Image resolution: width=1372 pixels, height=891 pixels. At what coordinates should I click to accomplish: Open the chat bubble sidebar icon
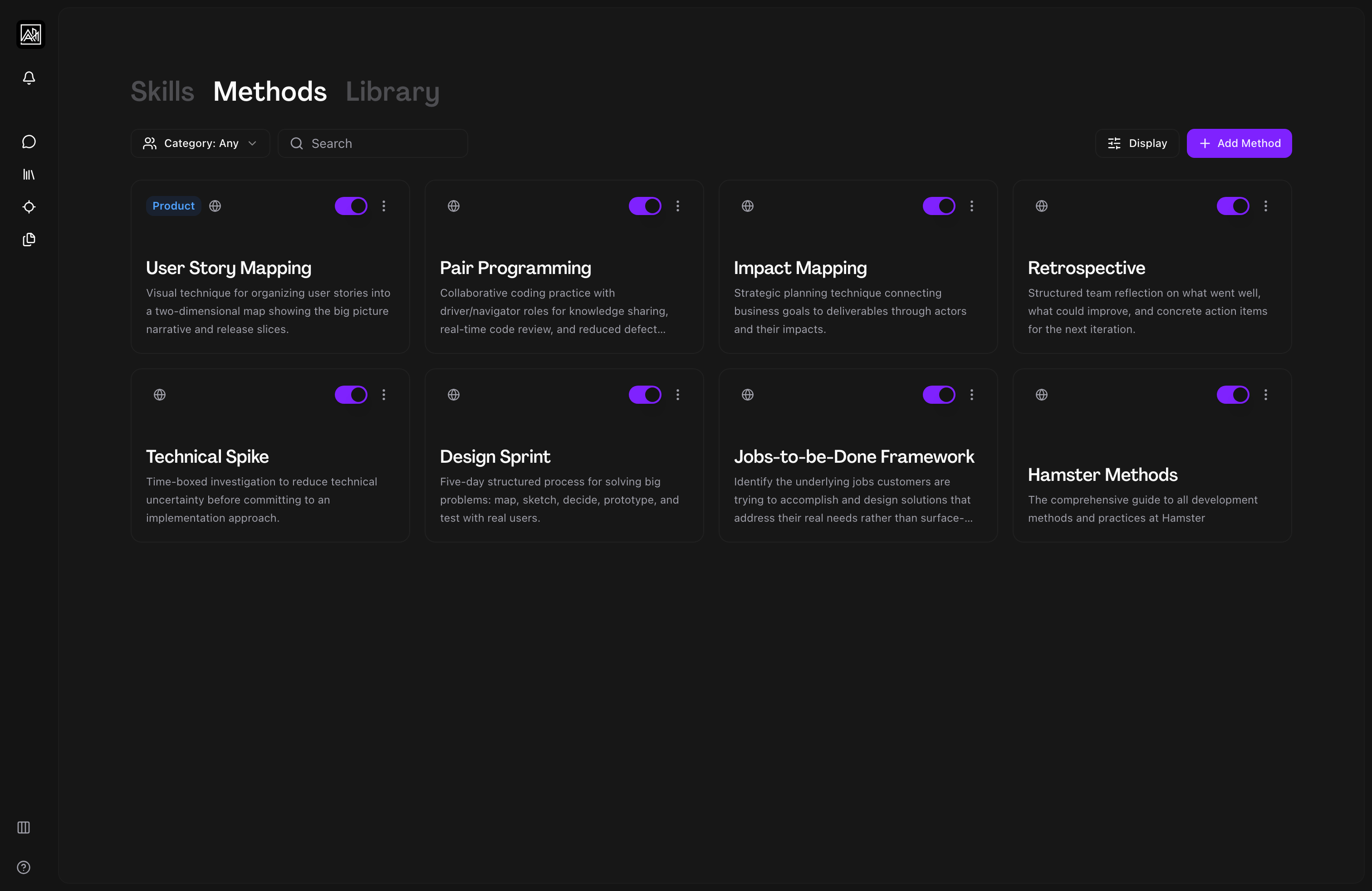click(29, 142)
